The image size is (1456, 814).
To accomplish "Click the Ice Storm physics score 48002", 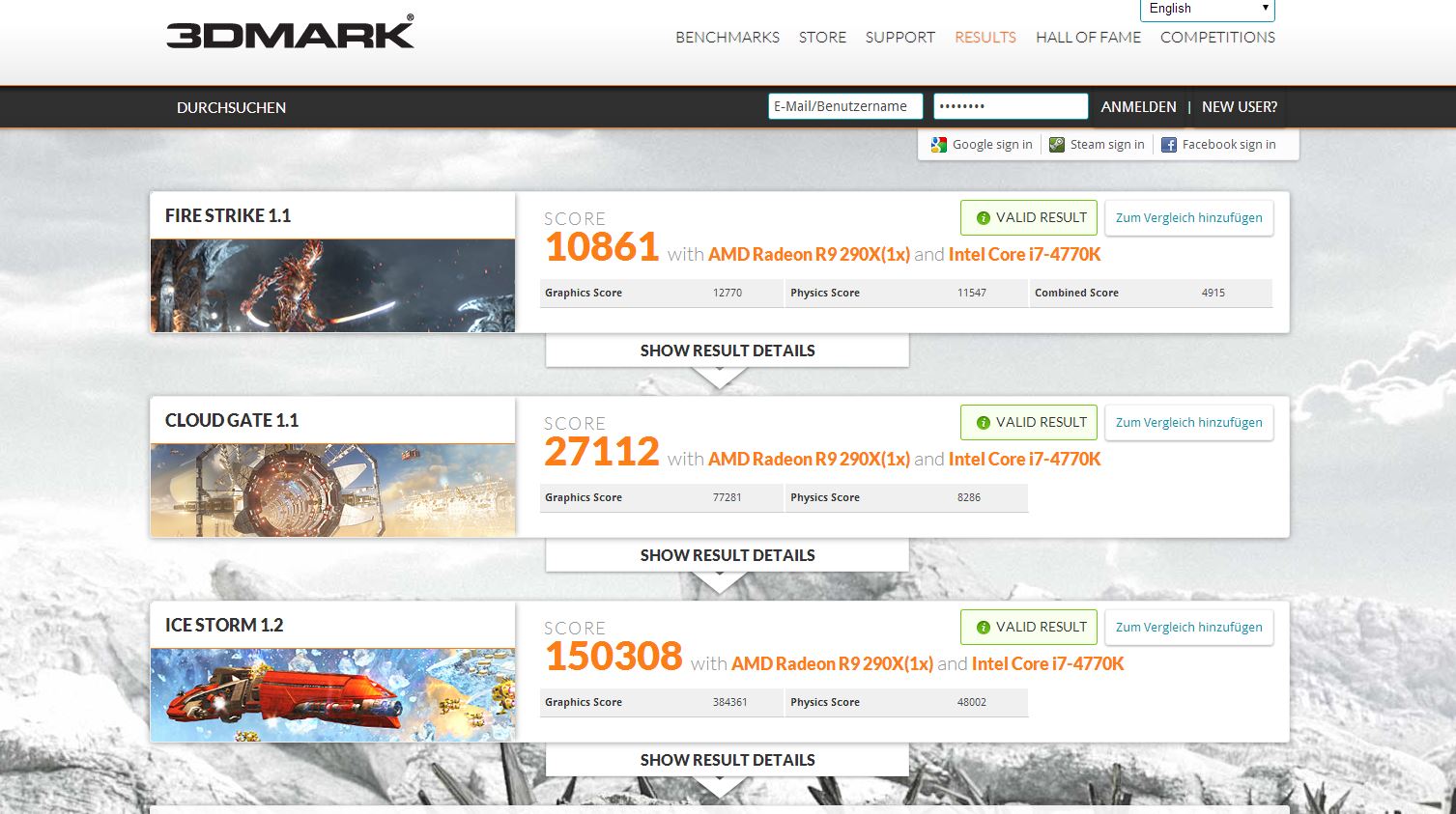I will tap(972, 703).
